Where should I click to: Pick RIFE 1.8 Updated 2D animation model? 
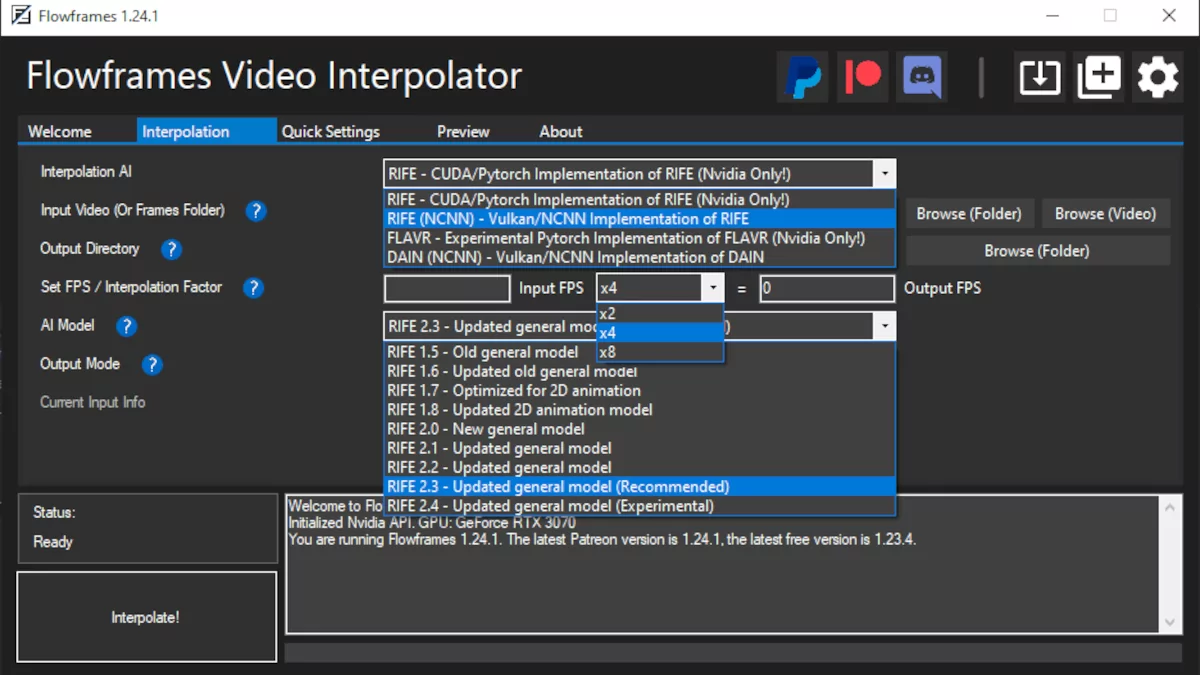coord(639,410)
